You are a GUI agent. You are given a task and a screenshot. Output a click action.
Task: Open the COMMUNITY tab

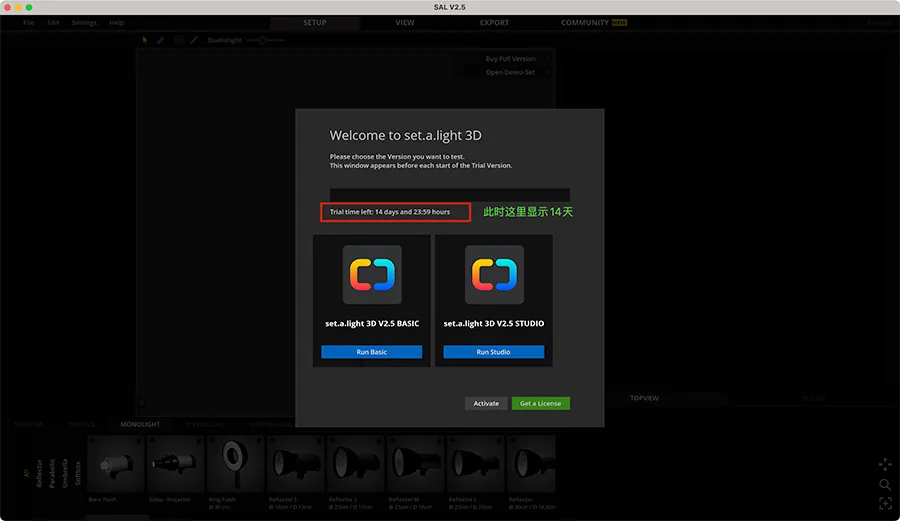pyautogui.click(x=593, y=22)
